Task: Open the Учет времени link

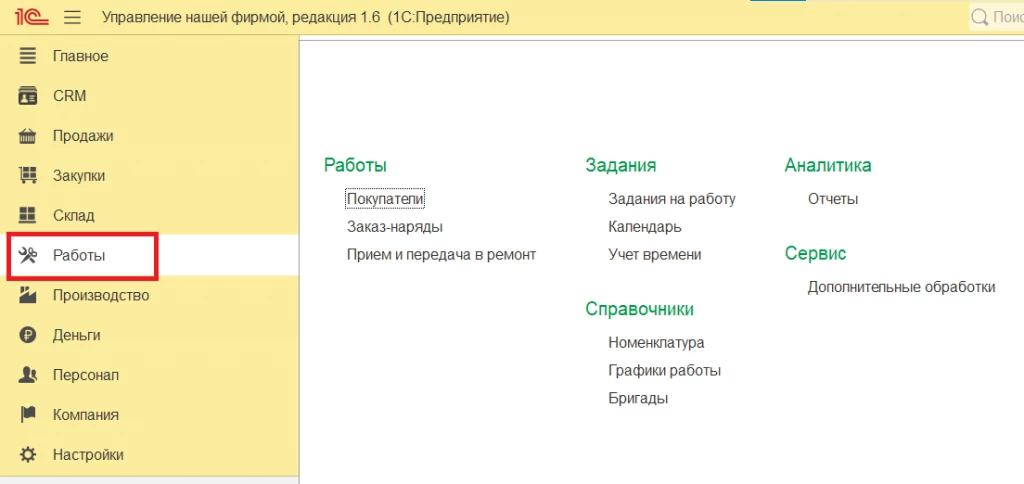Action: point(655,255)
